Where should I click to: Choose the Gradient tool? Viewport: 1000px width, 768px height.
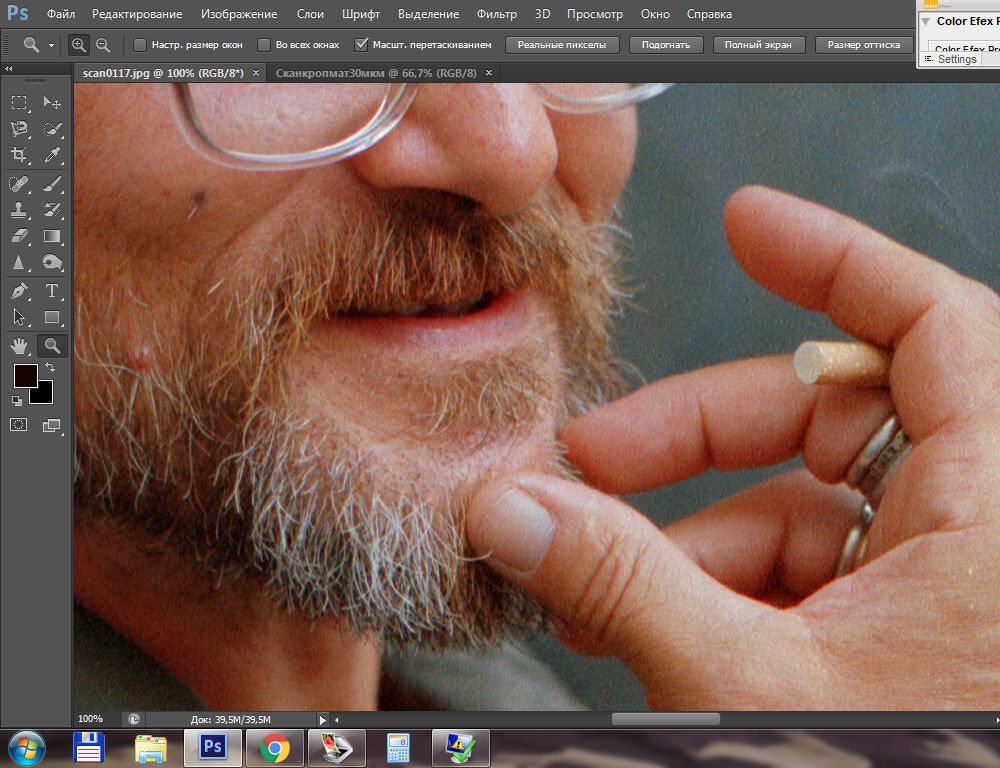53,237
